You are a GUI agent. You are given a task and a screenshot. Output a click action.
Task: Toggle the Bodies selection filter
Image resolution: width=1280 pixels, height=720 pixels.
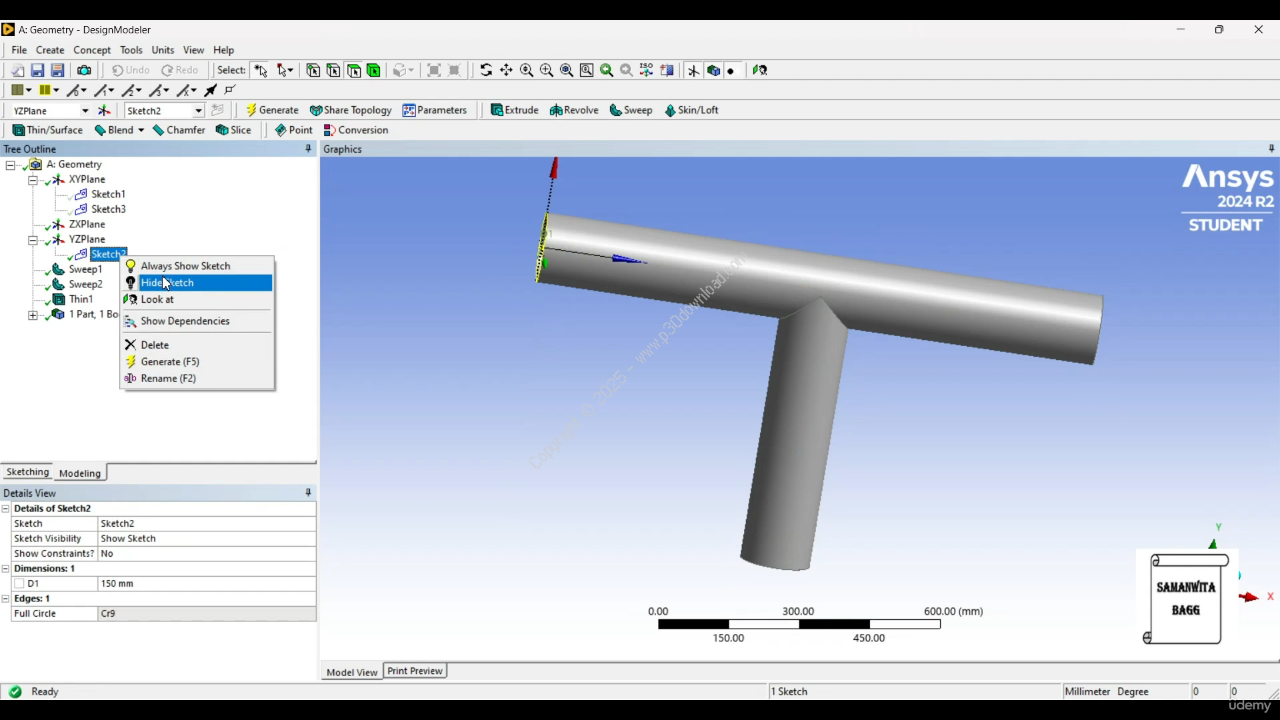tap(373, 70)
